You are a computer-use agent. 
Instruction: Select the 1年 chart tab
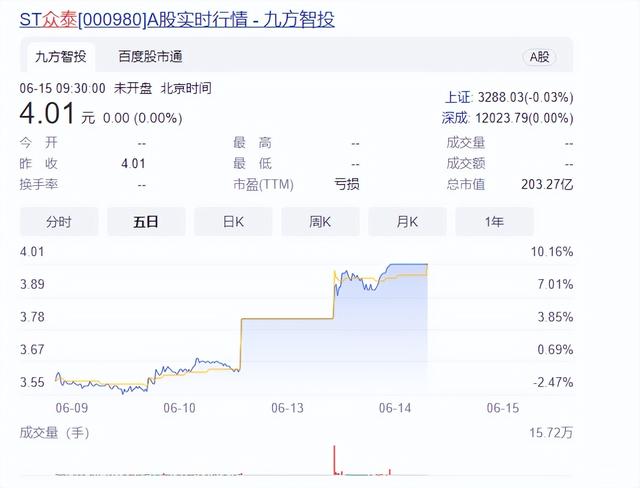(494, 222)
